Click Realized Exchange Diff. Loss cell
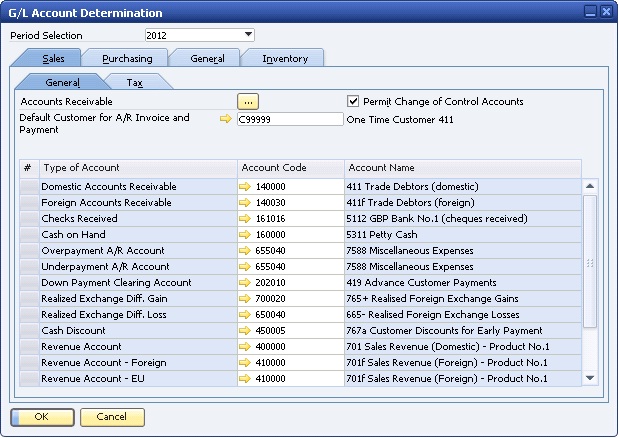 click(x=138, y=314)
